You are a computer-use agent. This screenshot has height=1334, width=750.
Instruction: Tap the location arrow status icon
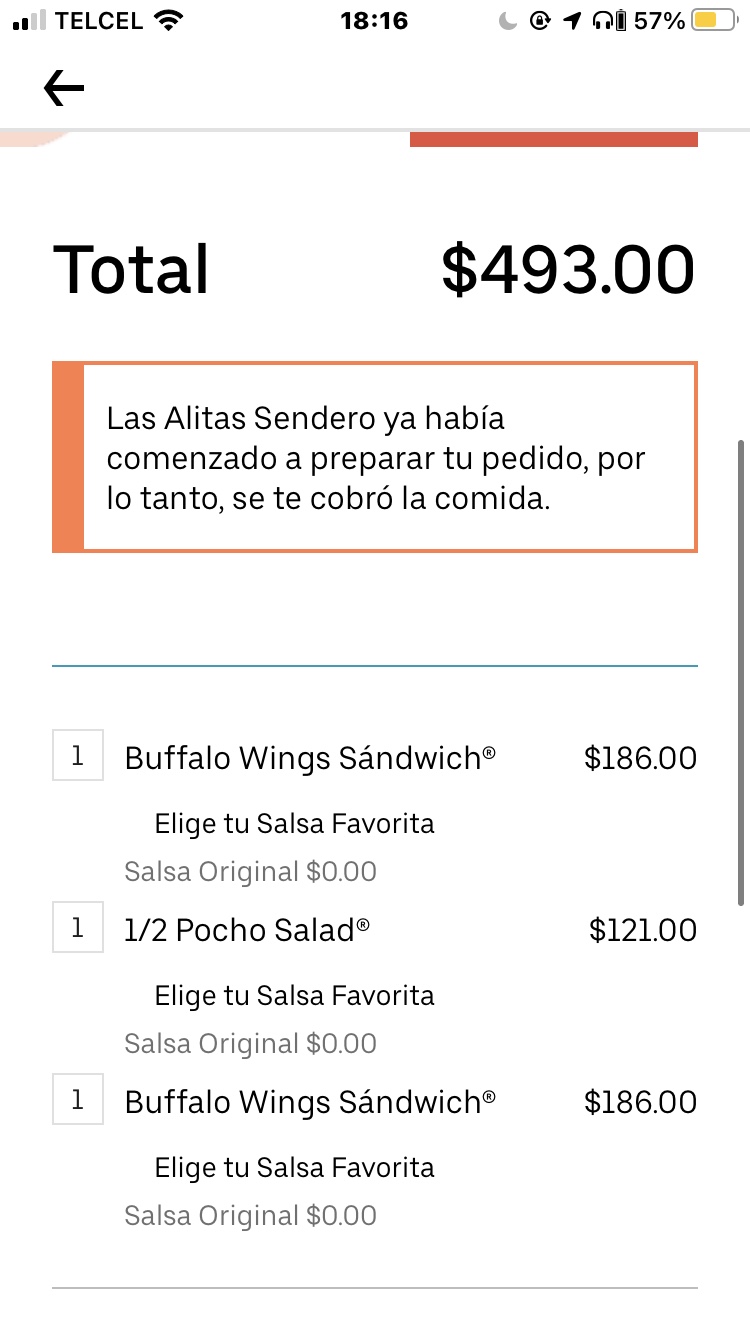572,20
